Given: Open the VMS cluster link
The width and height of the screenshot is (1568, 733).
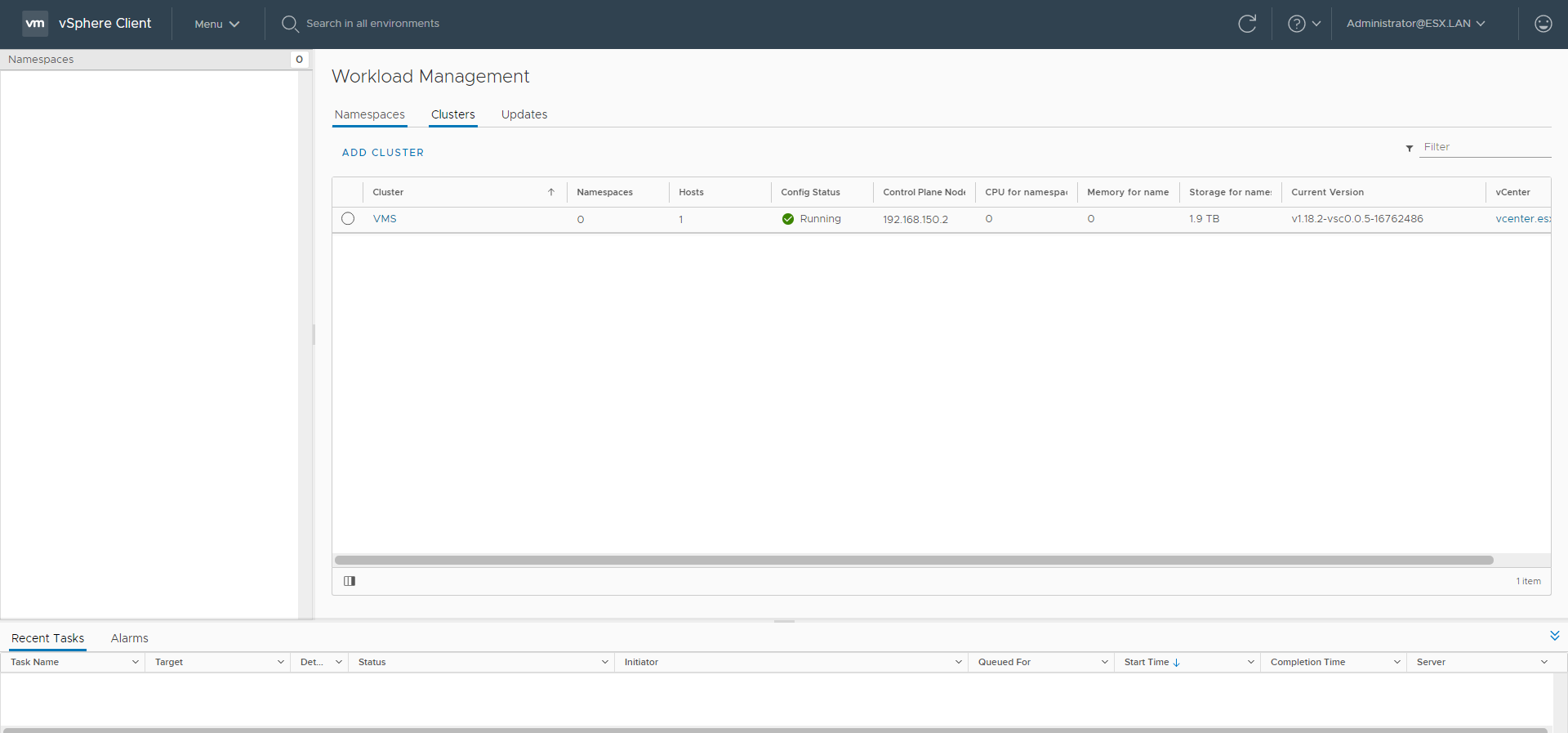Looking at the screenshot, I should [x=385, y=219].
